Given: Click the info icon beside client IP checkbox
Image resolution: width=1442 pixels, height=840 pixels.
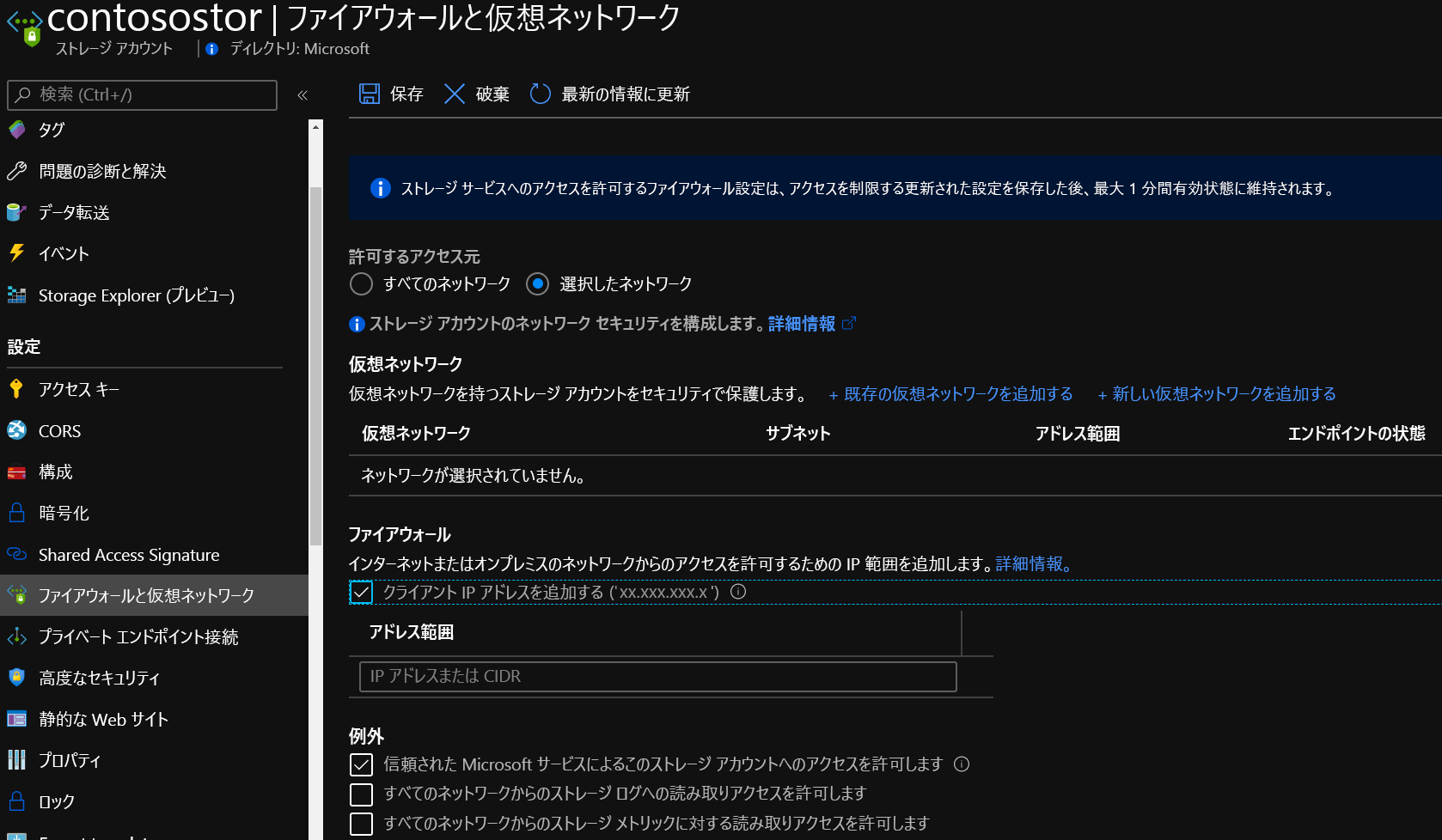Looking at the screenshot, I should [738, 592].
